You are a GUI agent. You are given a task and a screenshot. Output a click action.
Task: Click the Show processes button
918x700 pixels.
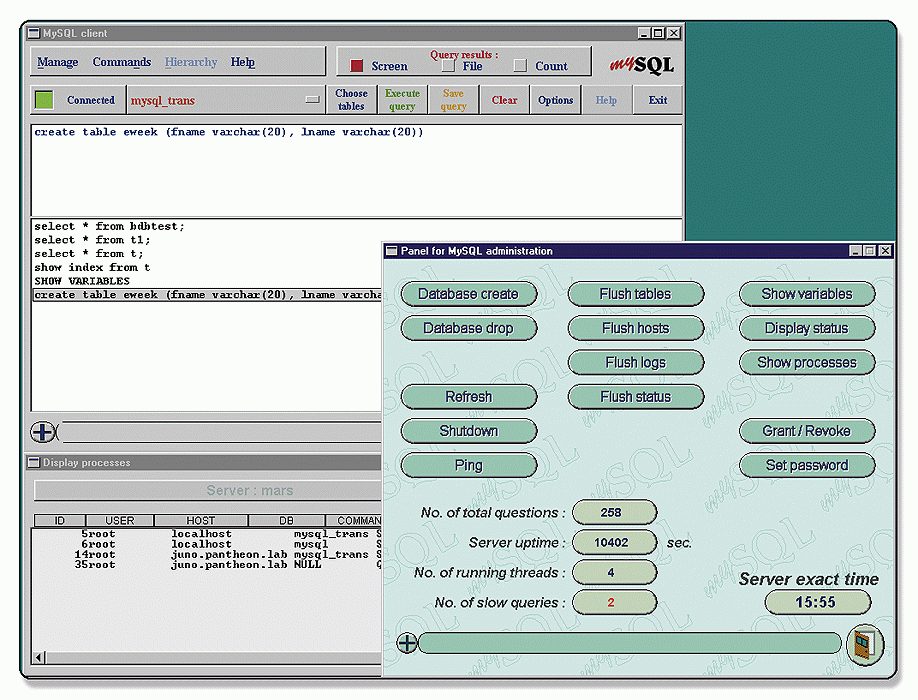click(x=806, y=362)
